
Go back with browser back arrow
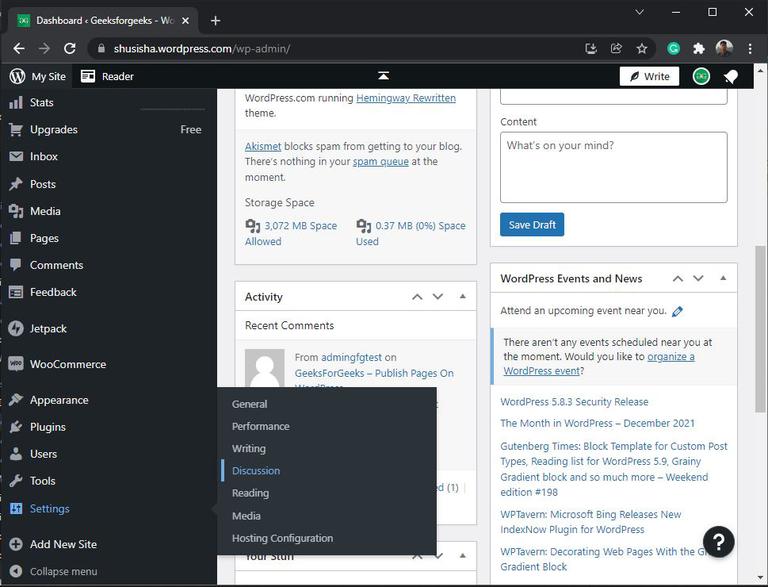click(x=19, y=49)
